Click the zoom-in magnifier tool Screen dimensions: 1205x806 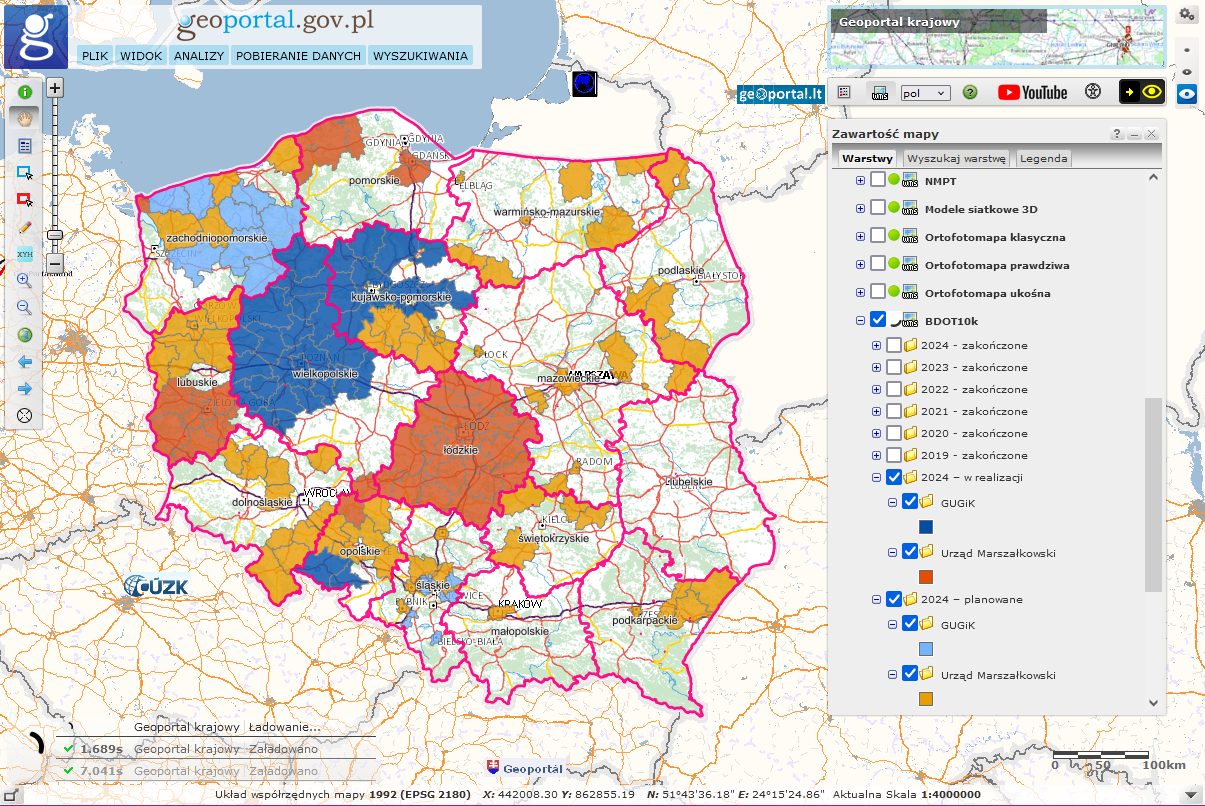(25, 281)
